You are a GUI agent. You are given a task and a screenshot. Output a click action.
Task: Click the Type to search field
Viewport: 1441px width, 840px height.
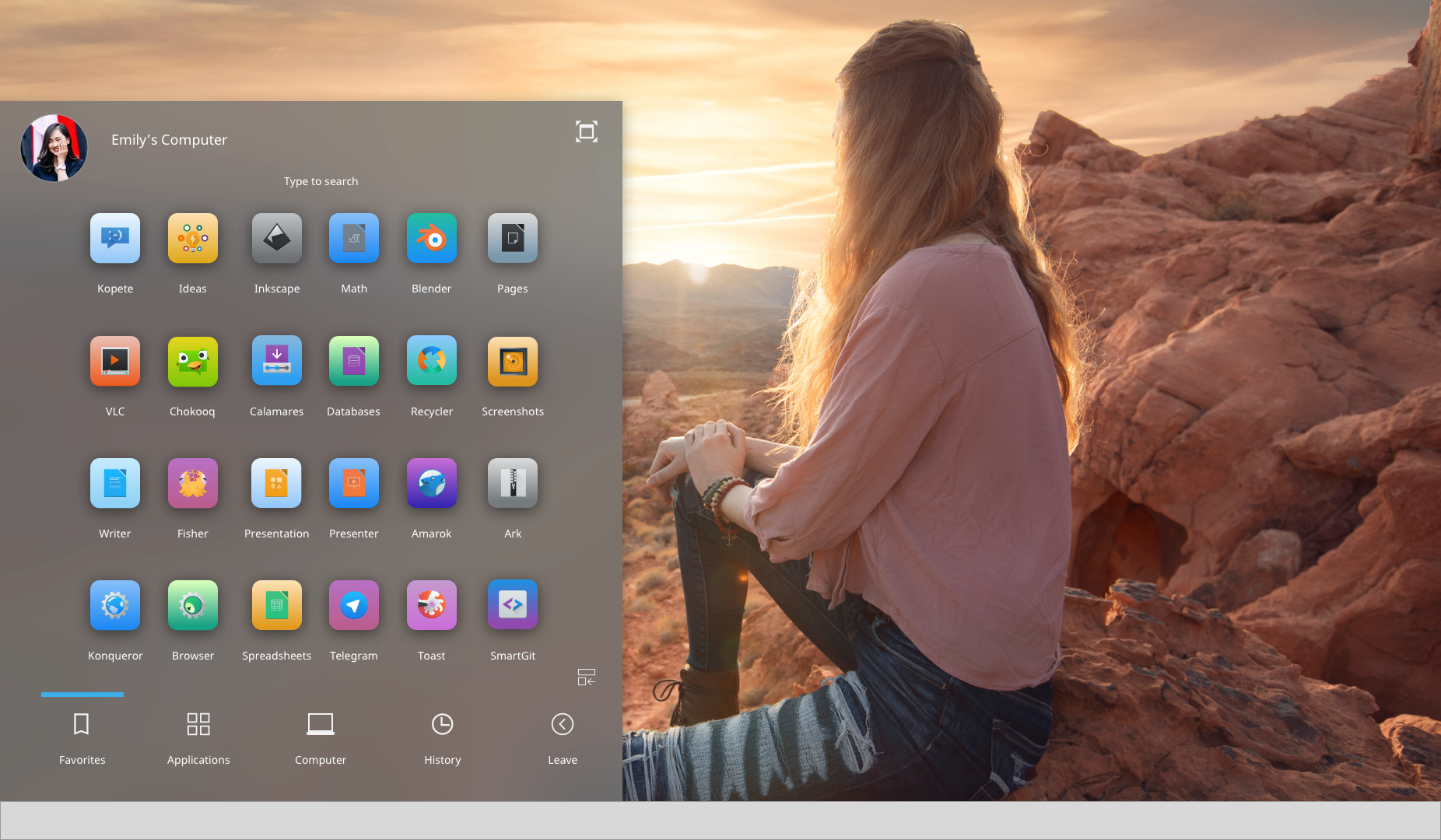tap(321, 181)
